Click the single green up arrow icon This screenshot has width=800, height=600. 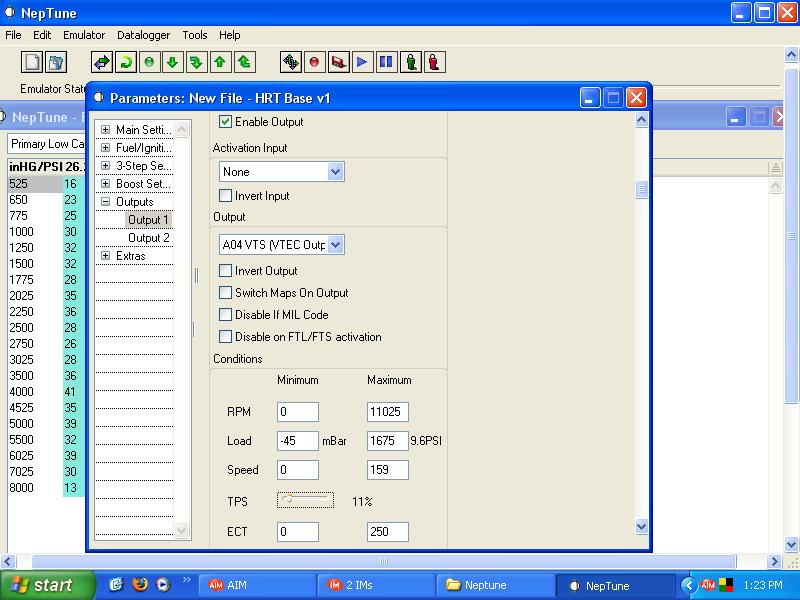[x=220, y=62]
